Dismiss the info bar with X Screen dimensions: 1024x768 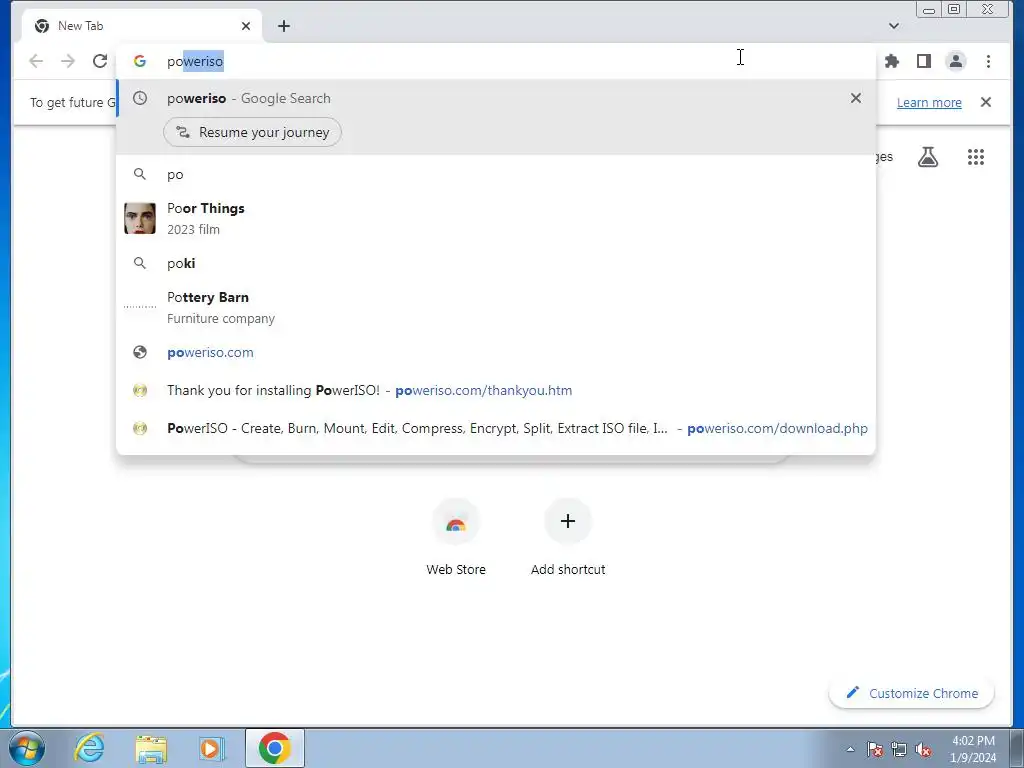[985, 102]
